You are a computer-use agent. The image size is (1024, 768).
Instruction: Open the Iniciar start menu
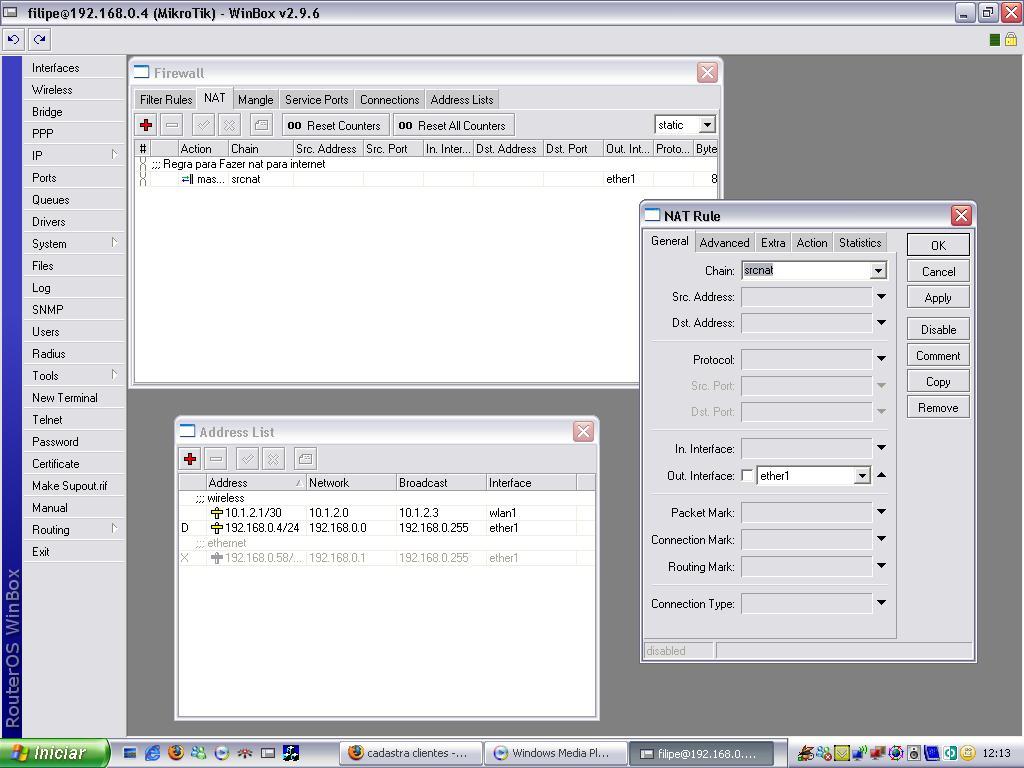click(x=54, y=753)
